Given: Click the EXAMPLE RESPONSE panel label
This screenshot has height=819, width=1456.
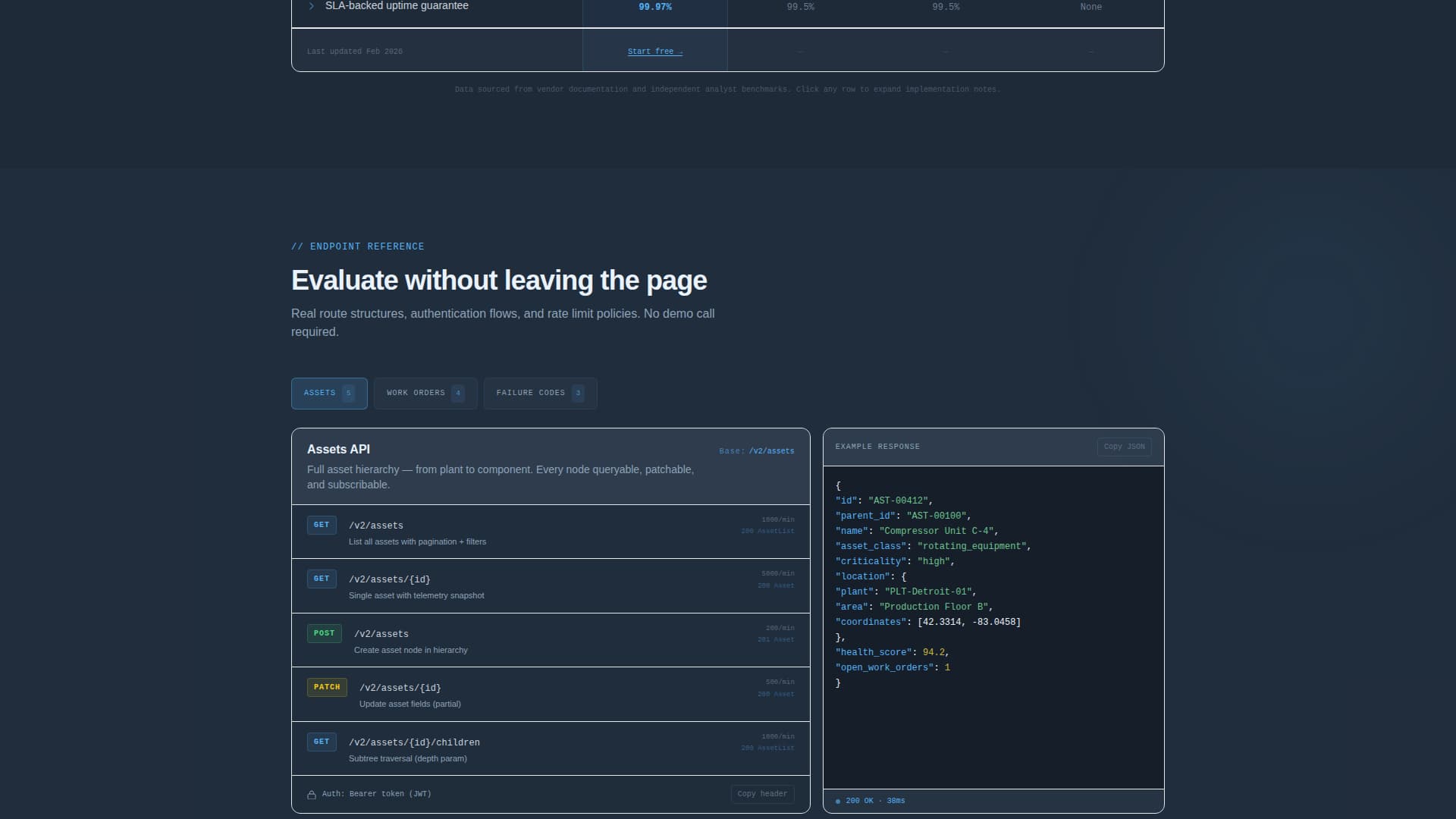Looking at the screenshot, I should coord(877,447).
